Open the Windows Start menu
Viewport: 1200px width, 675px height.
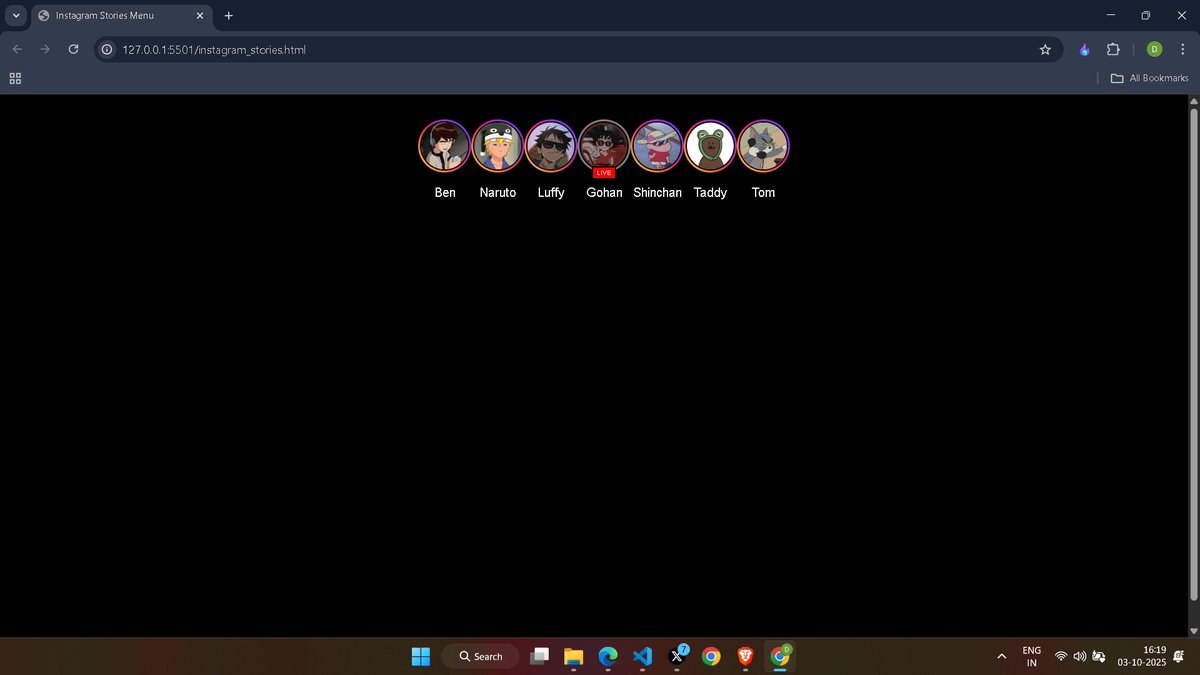421,656
